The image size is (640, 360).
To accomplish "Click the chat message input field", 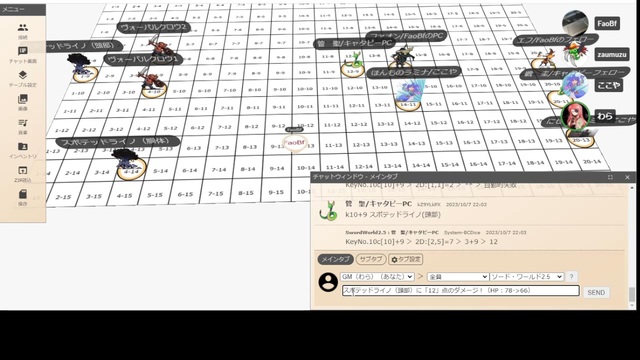I will coord(460,291).
